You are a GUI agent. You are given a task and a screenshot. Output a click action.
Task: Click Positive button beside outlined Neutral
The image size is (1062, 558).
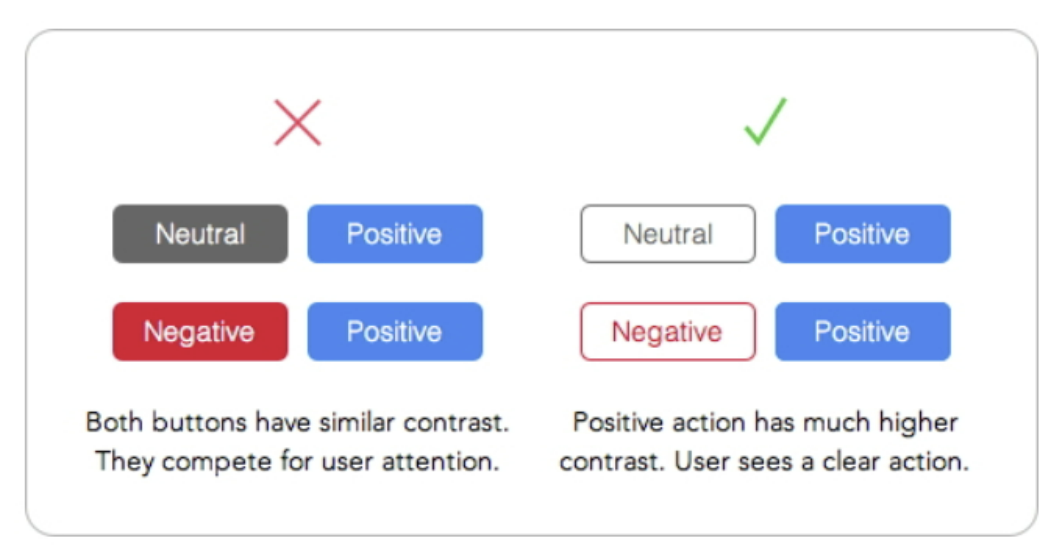pyautogui.click(x=862, y=234)
